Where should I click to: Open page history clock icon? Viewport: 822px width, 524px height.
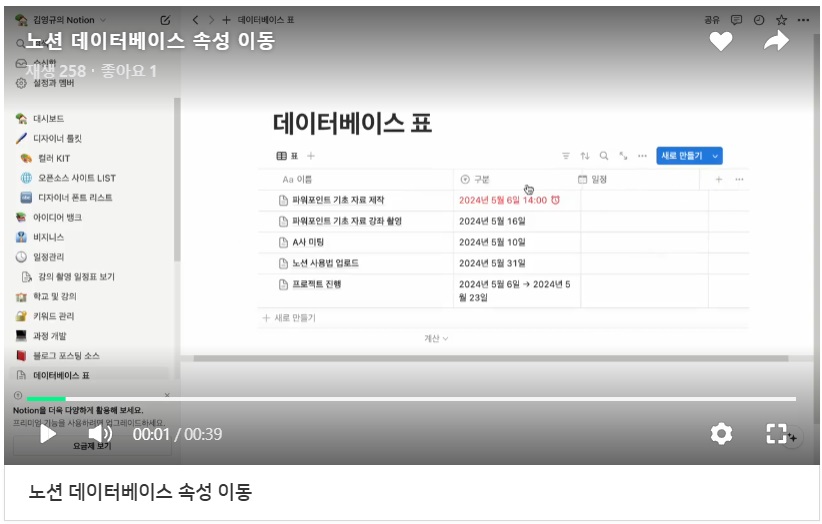coord(759,20)
